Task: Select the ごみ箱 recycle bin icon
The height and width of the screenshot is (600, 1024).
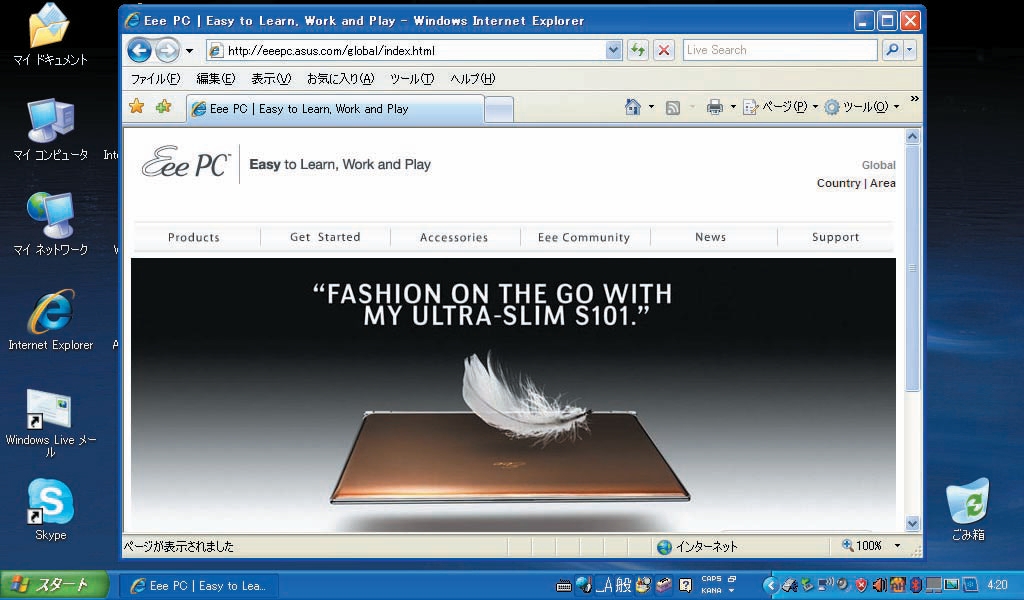Action: [x=968, y=510]
